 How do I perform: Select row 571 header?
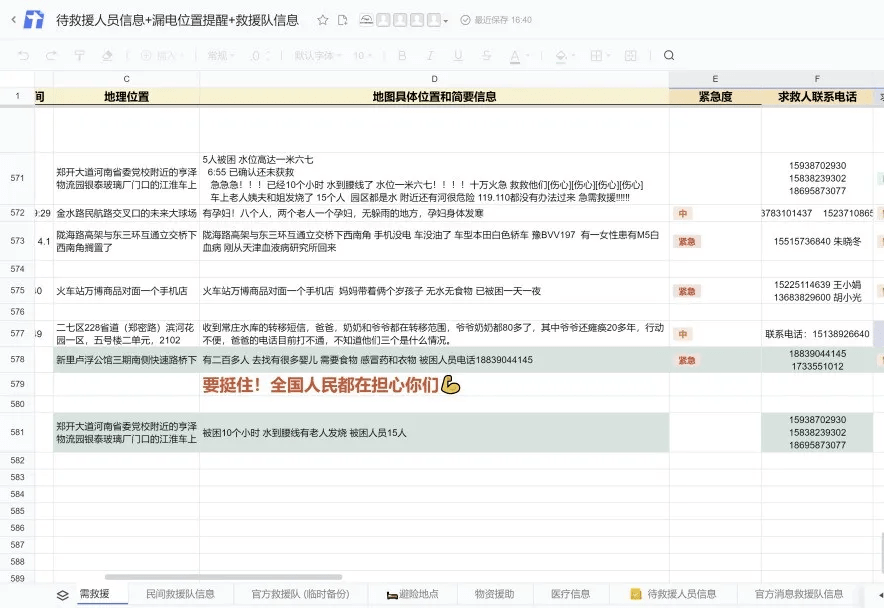(17, 178)
